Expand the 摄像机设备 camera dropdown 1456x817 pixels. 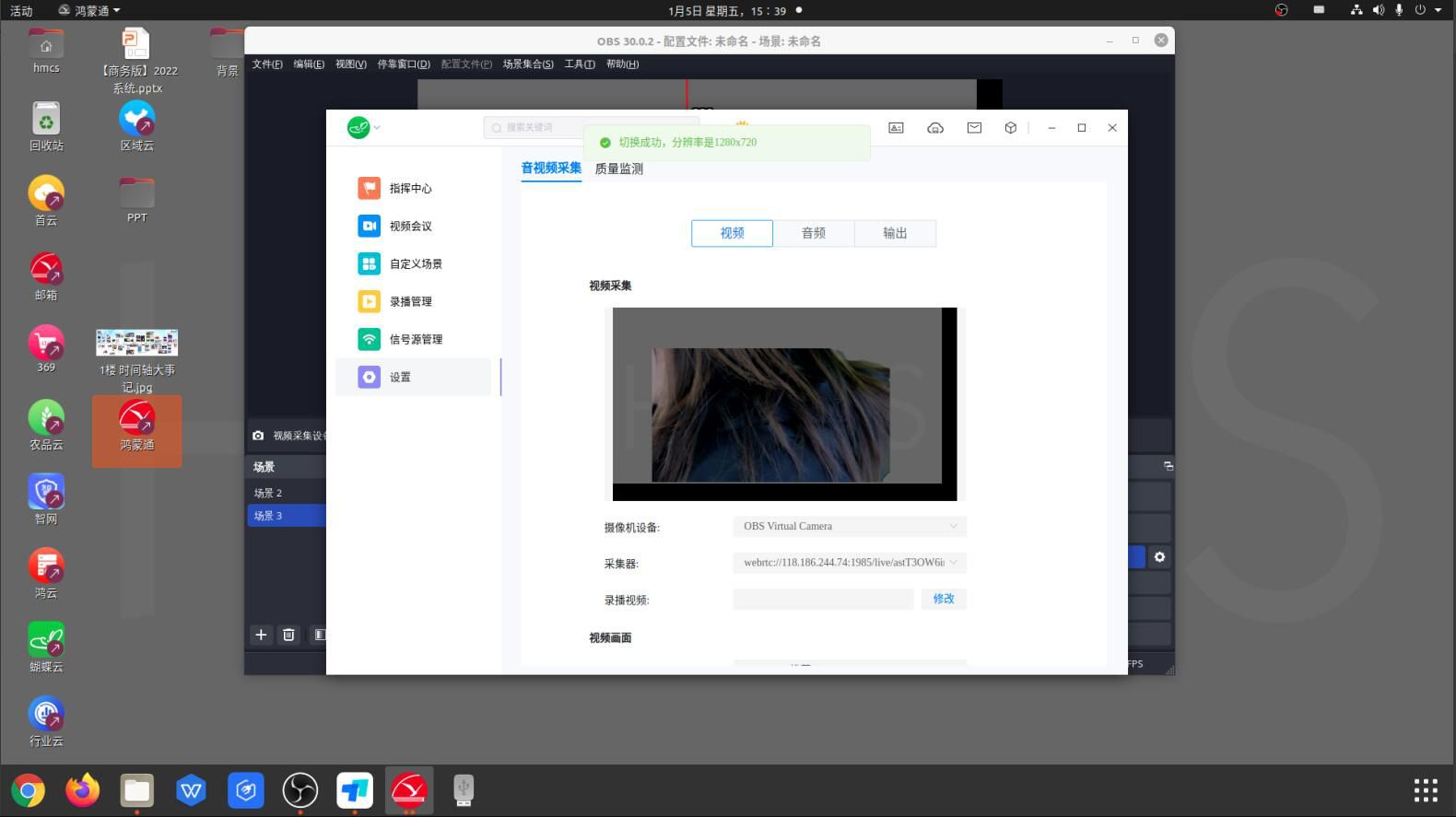849,527
